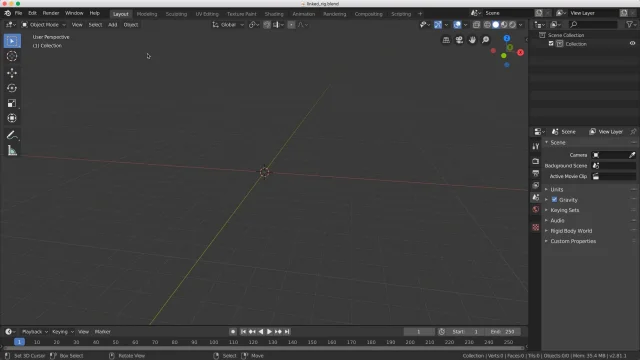This screenshot has width=640, height=360.
Task: Switch to solid viewport shading
Action: tap(496, 25)
